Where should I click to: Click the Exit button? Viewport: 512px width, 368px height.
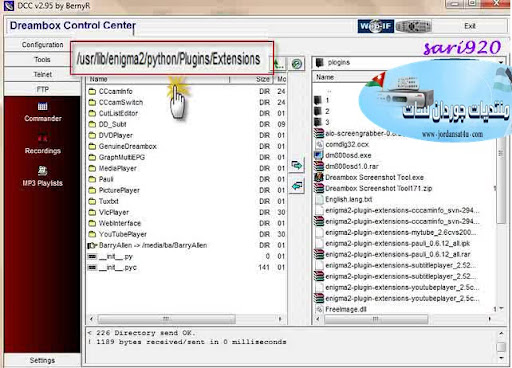(x=470, y=26)
